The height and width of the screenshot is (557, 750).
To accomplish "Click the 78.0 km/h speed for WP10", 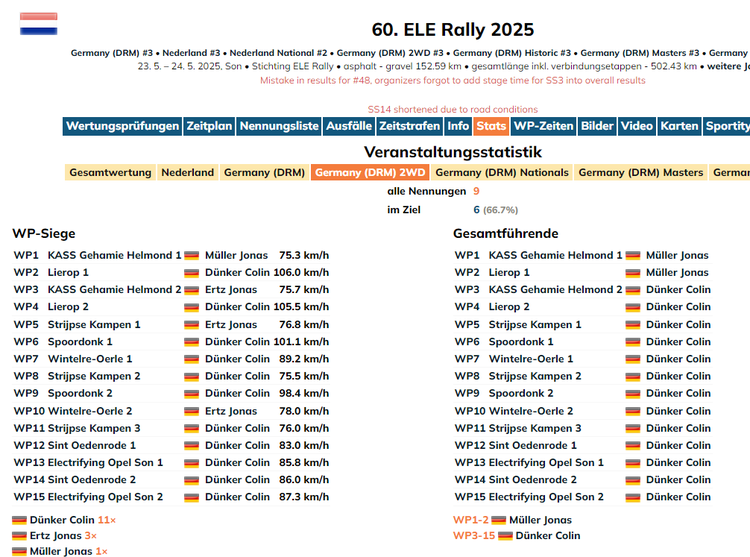I will 304,411.
